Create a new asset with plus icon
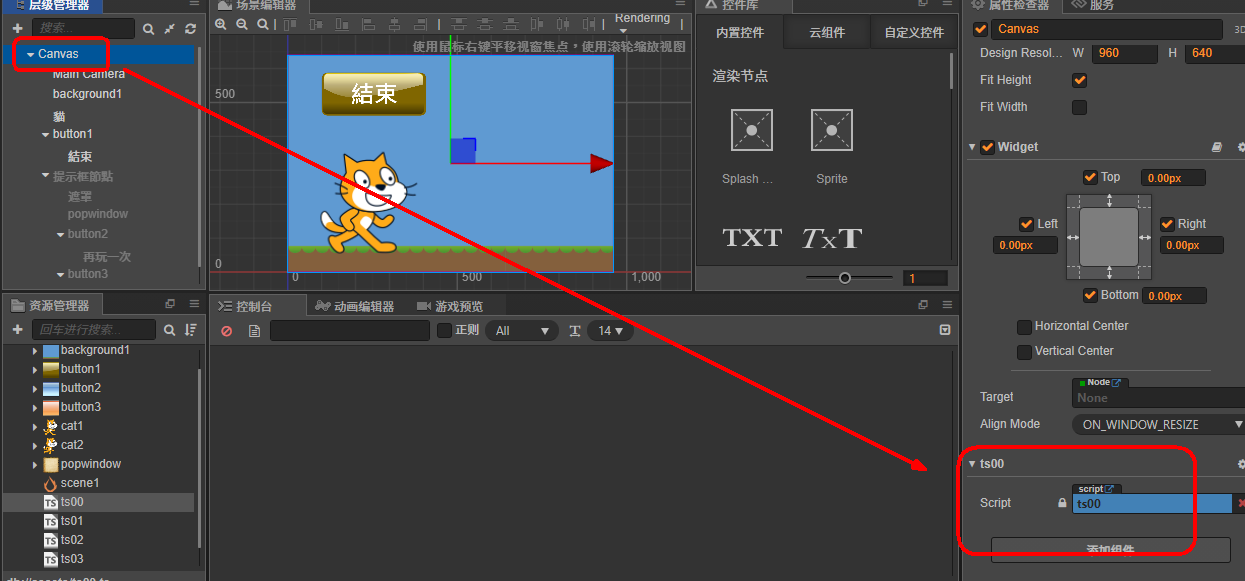Viewport: 1245px width, 581px height. pos(17,330)
